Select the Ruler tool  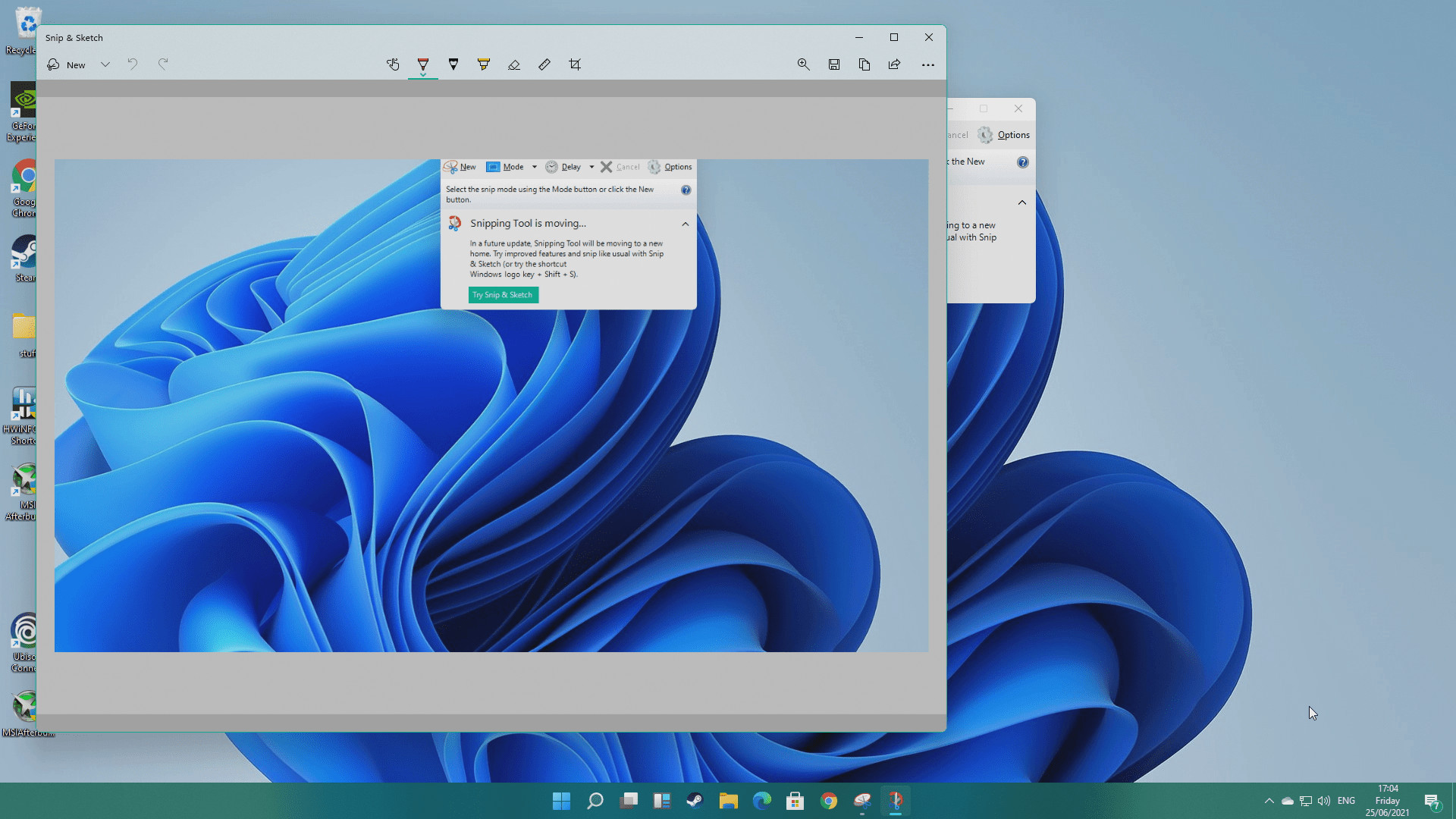544,65
